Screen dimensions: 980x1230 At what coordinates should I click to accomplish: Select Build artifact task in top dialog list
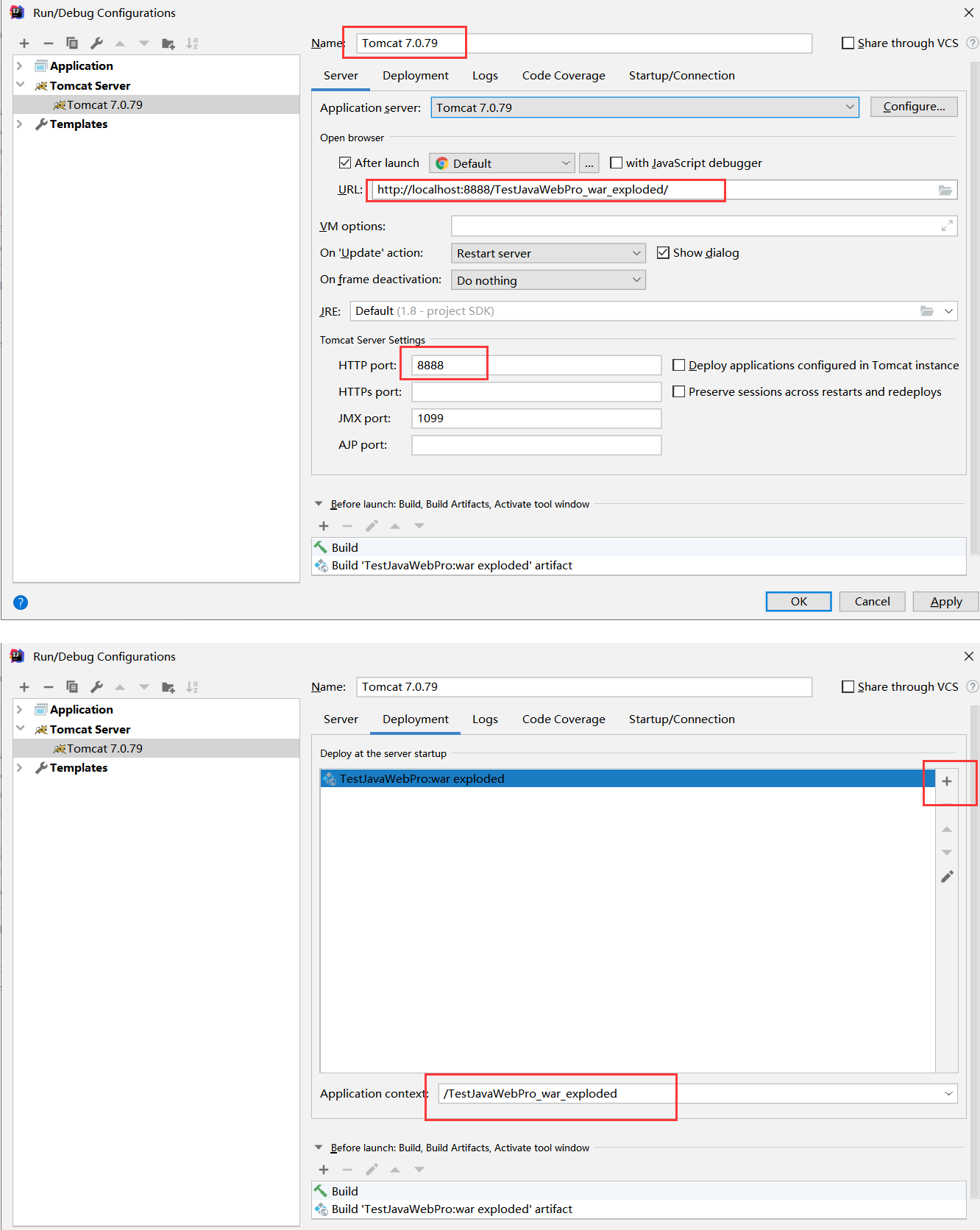click(639, 566)
